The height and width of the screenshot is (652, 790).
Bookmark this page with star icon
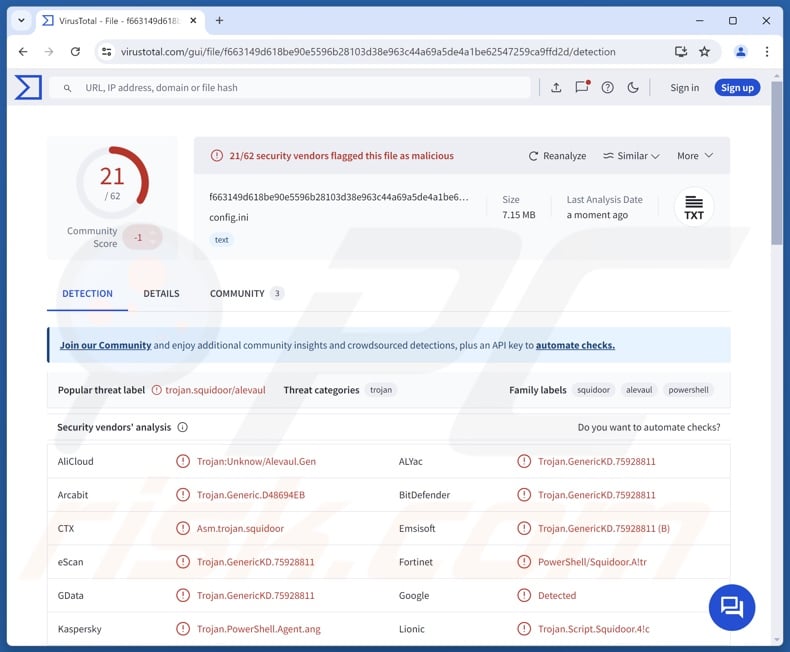pos(704,51)
